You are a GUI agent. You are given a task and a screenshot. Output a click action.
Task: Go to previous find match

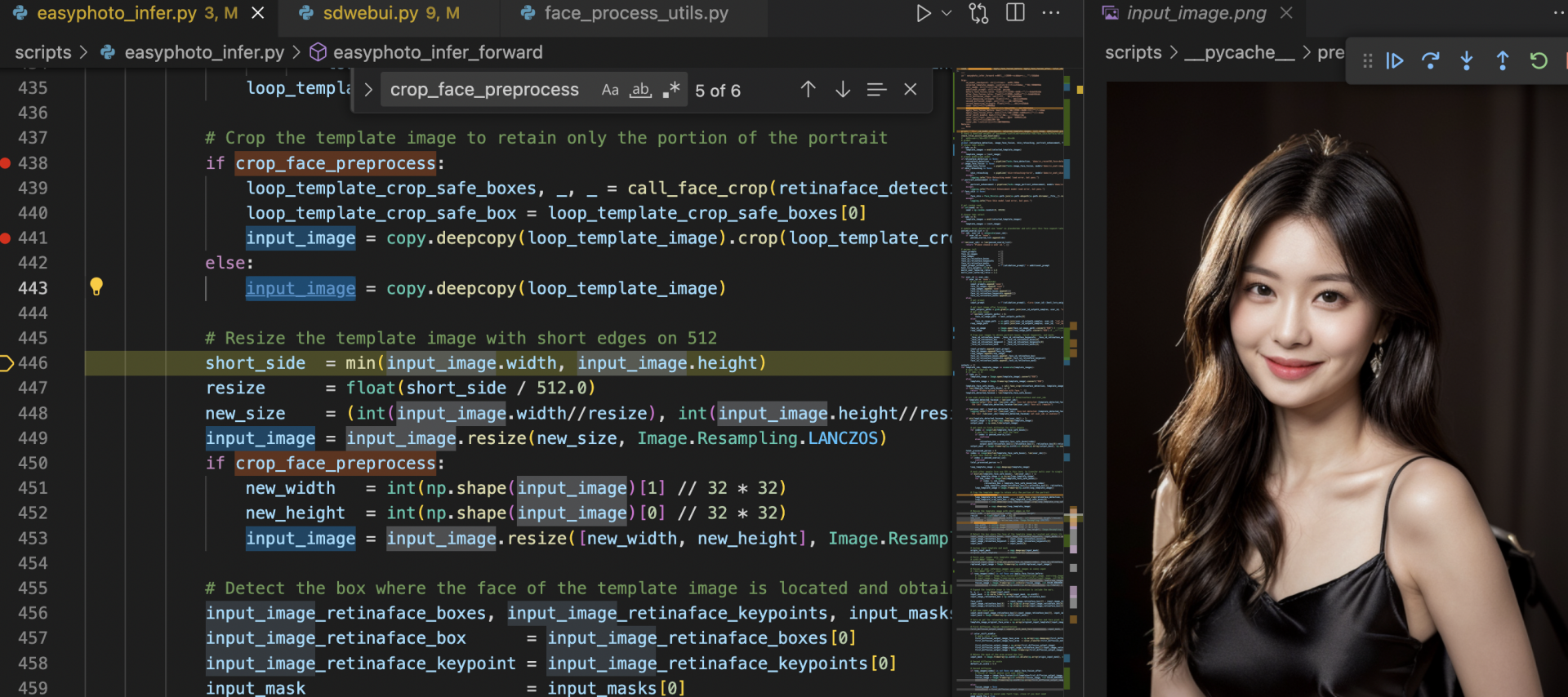click(808, 89)
